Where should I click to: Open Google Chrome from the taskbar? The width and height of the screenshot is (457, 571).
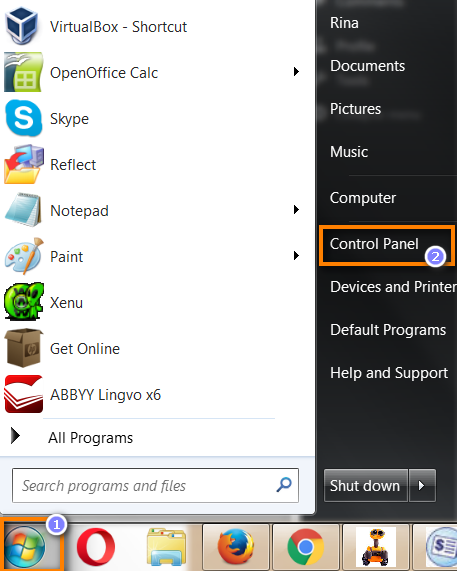click(x=306, y=547)
